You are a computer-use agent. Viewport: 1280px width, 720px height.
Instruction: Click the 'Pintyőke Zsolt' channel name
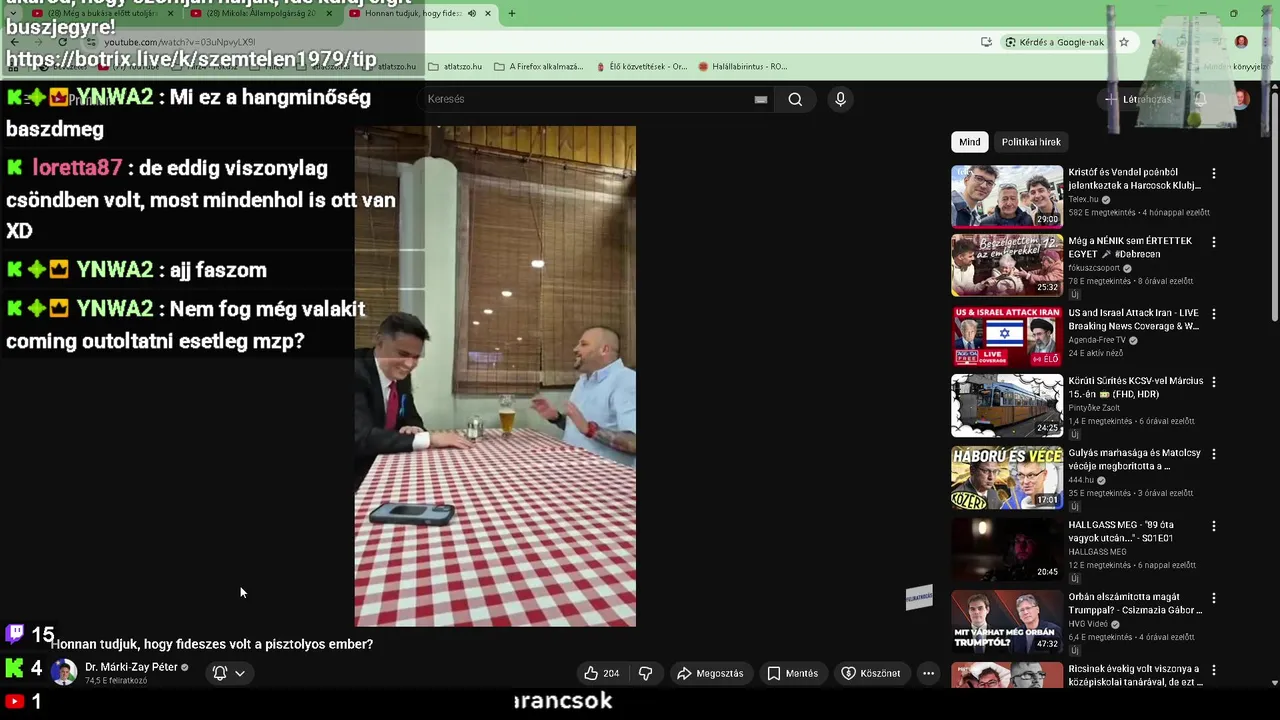tap(1094, 408)
